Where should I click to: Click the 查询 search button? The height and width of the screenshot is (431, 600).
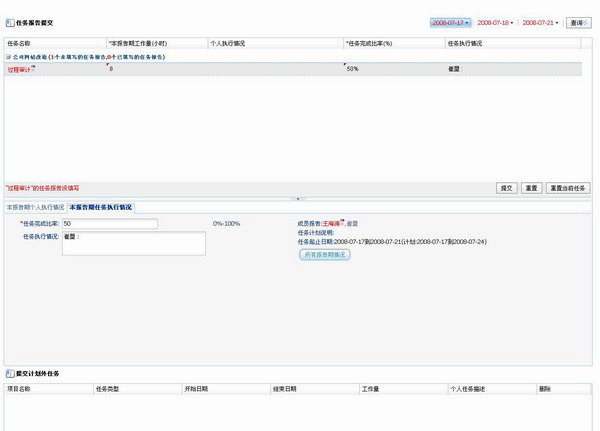[x=577, y=22]
